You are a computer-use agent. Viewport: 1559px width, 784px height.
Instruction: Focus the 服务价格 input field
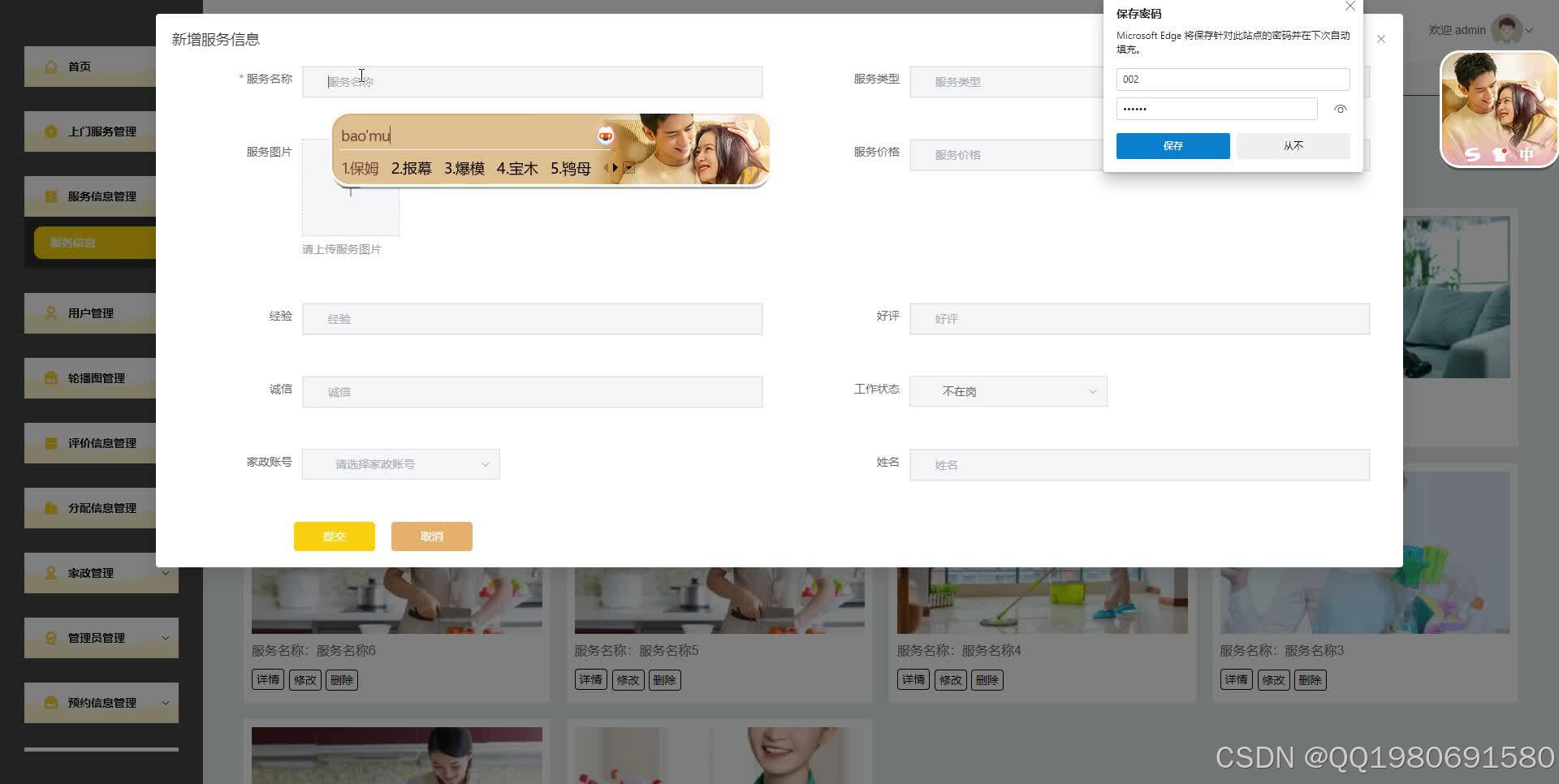coord(1007,155)
